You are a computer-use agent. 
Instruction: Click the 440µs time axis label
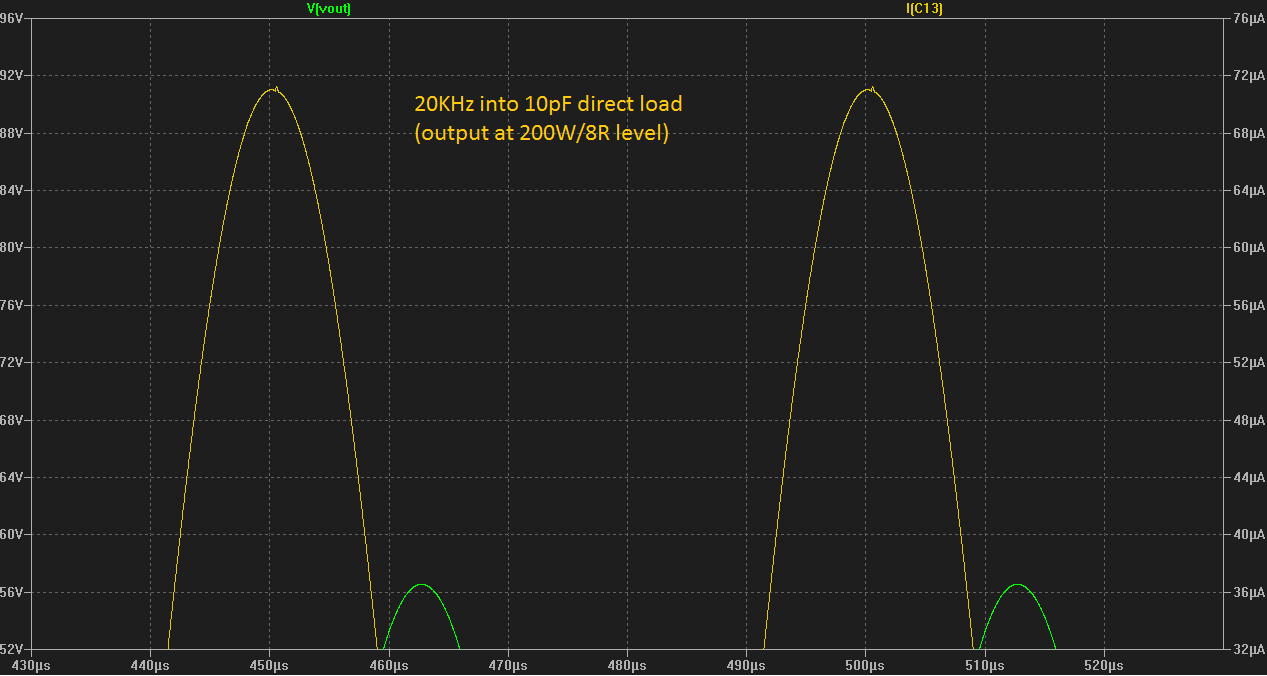click(x=150, y=665)
